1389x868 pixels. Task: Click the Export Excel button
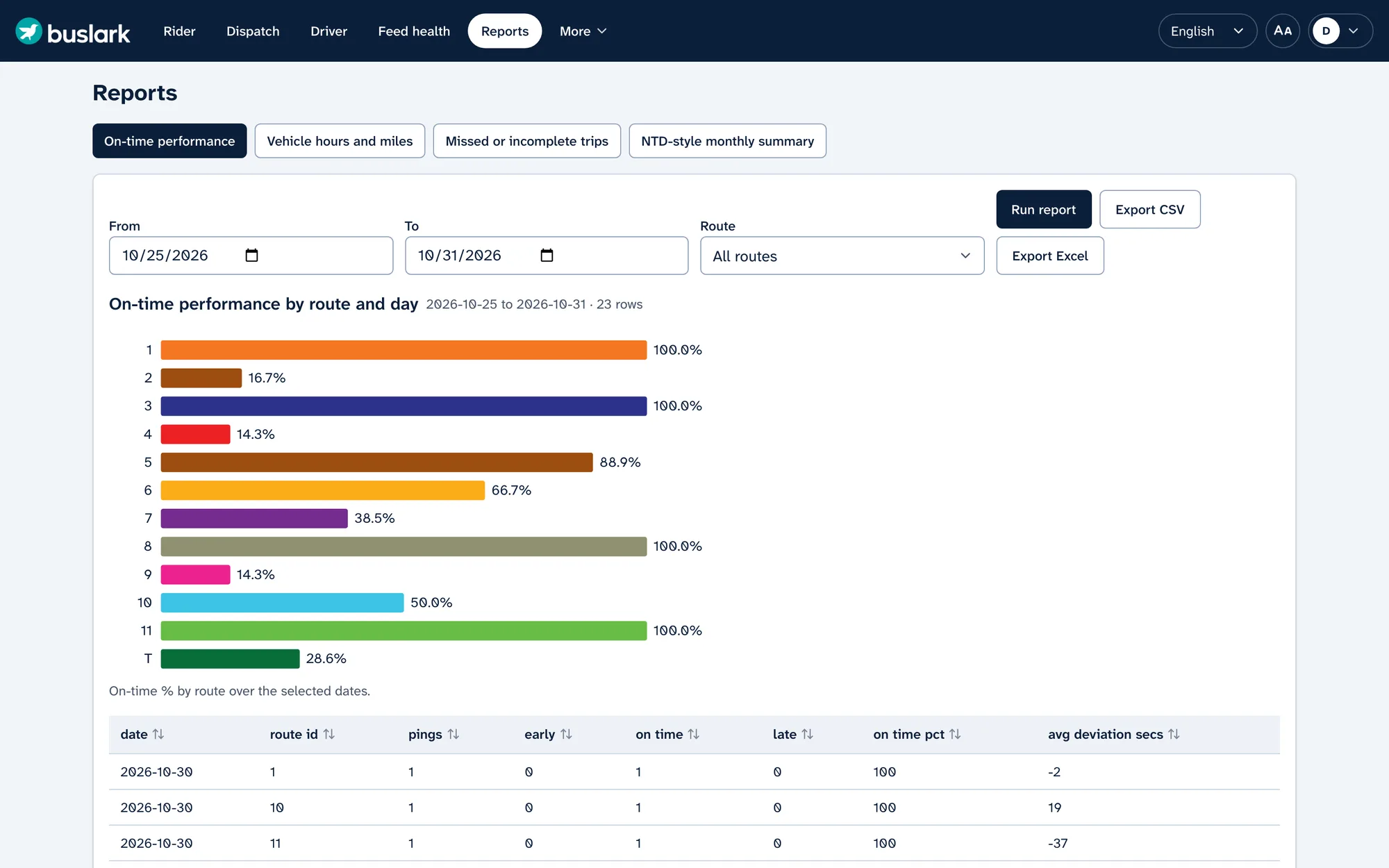(1049, 256)
